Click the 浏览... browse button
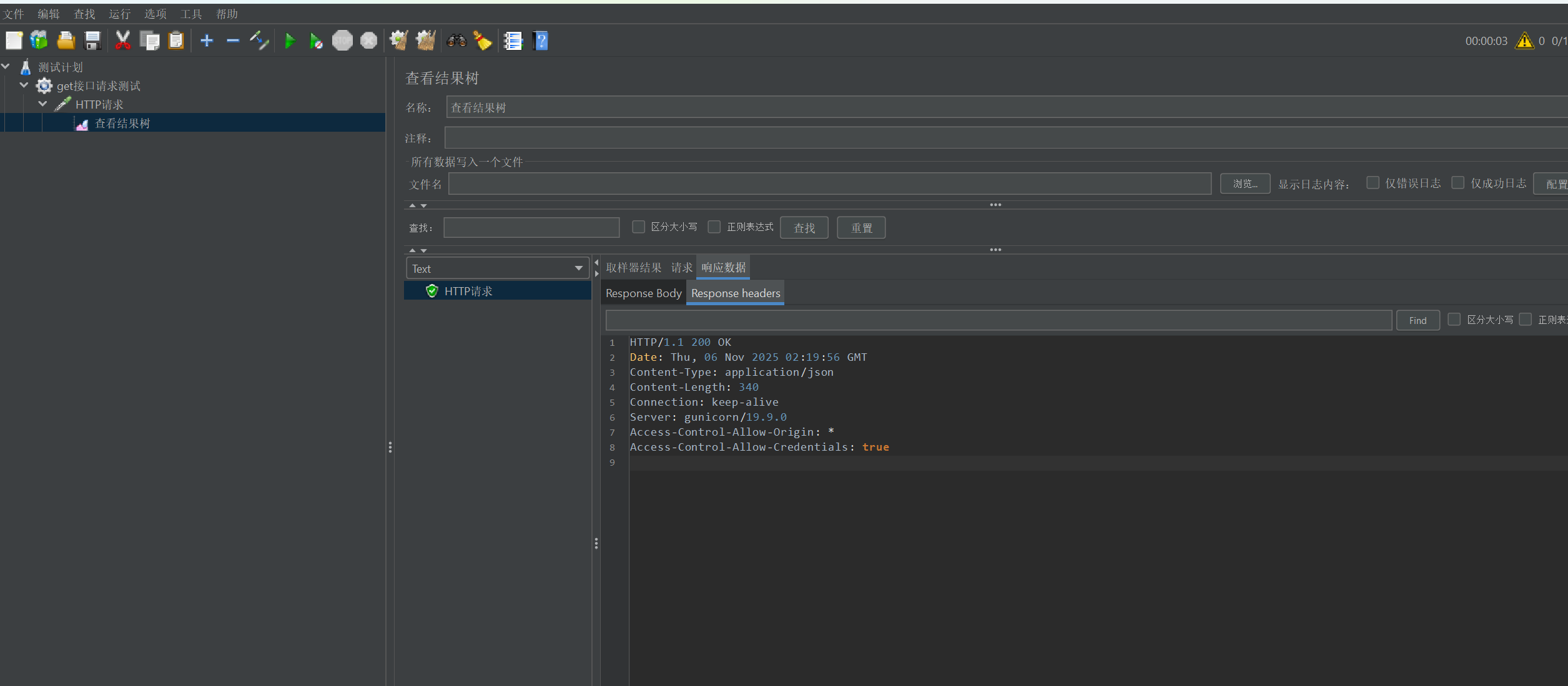This screenshot has width=1568, height=686. coord(1245,184)
